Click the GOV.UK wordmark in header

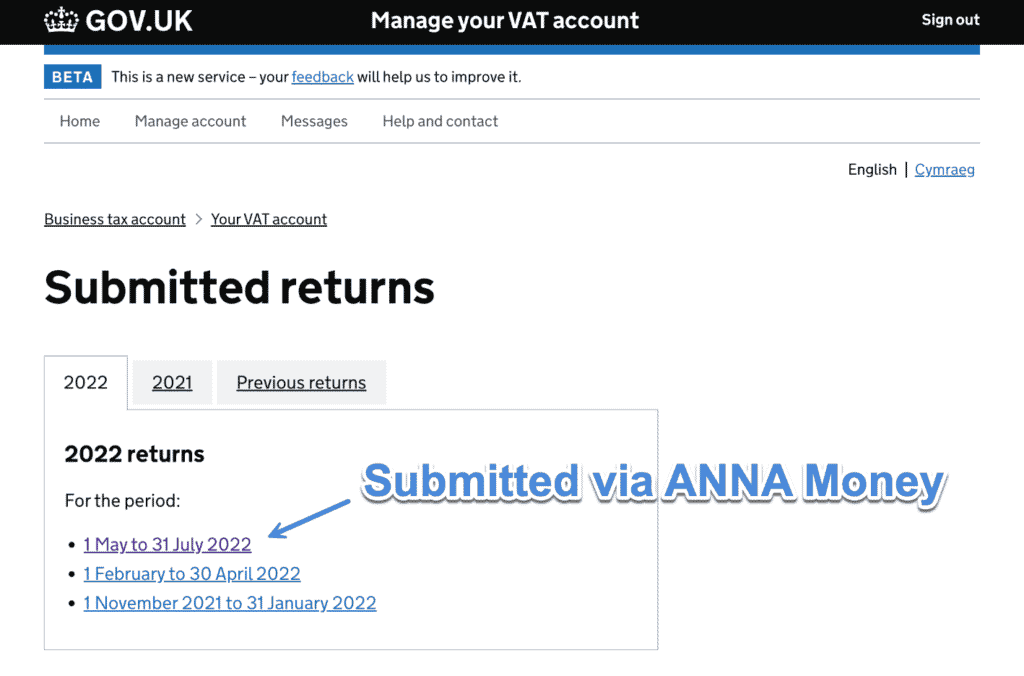point(138,21)
